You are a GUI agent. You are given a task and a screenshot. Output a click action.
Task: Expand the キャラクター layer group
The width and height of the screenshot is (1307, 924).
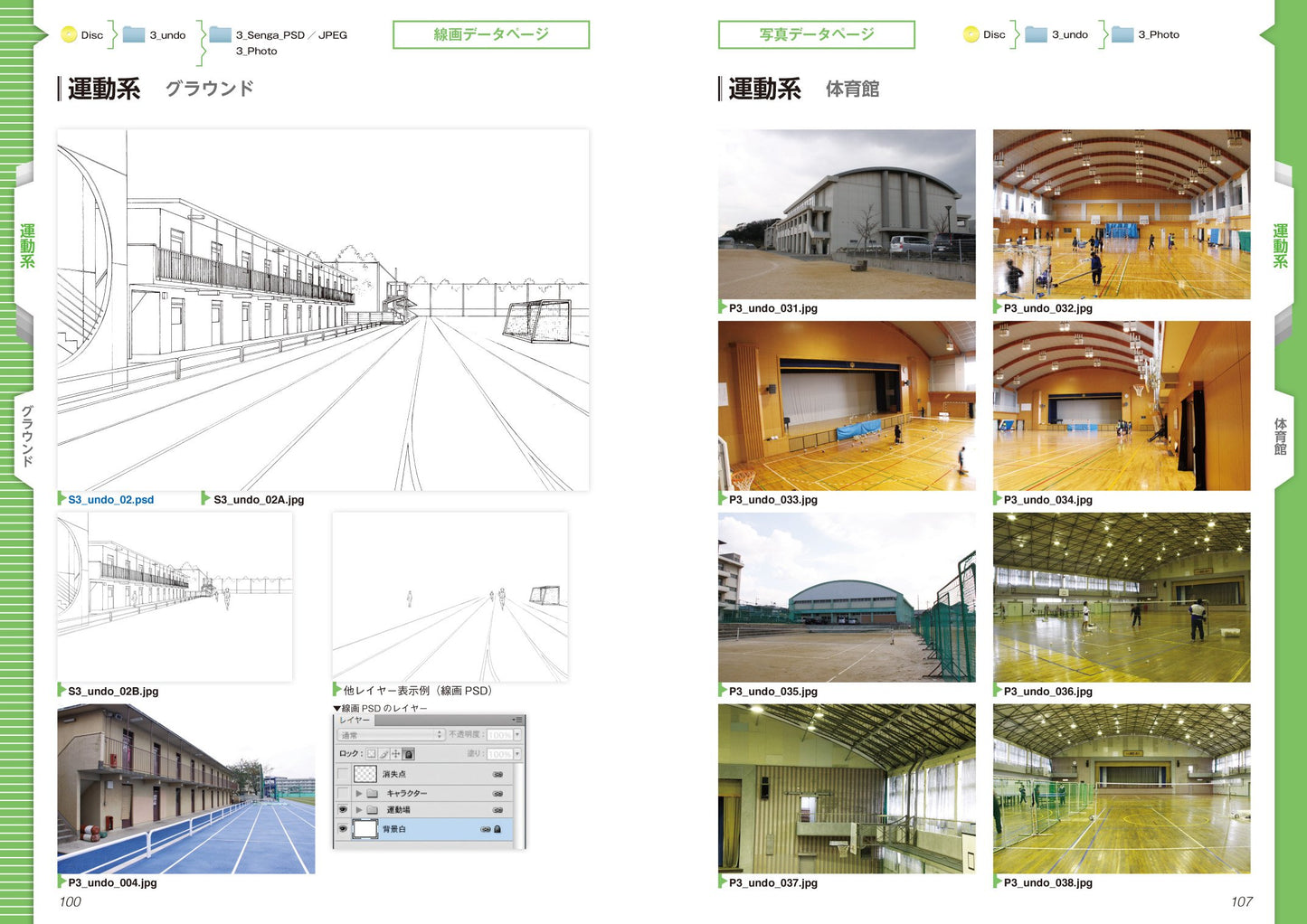(x=359, y=793)
